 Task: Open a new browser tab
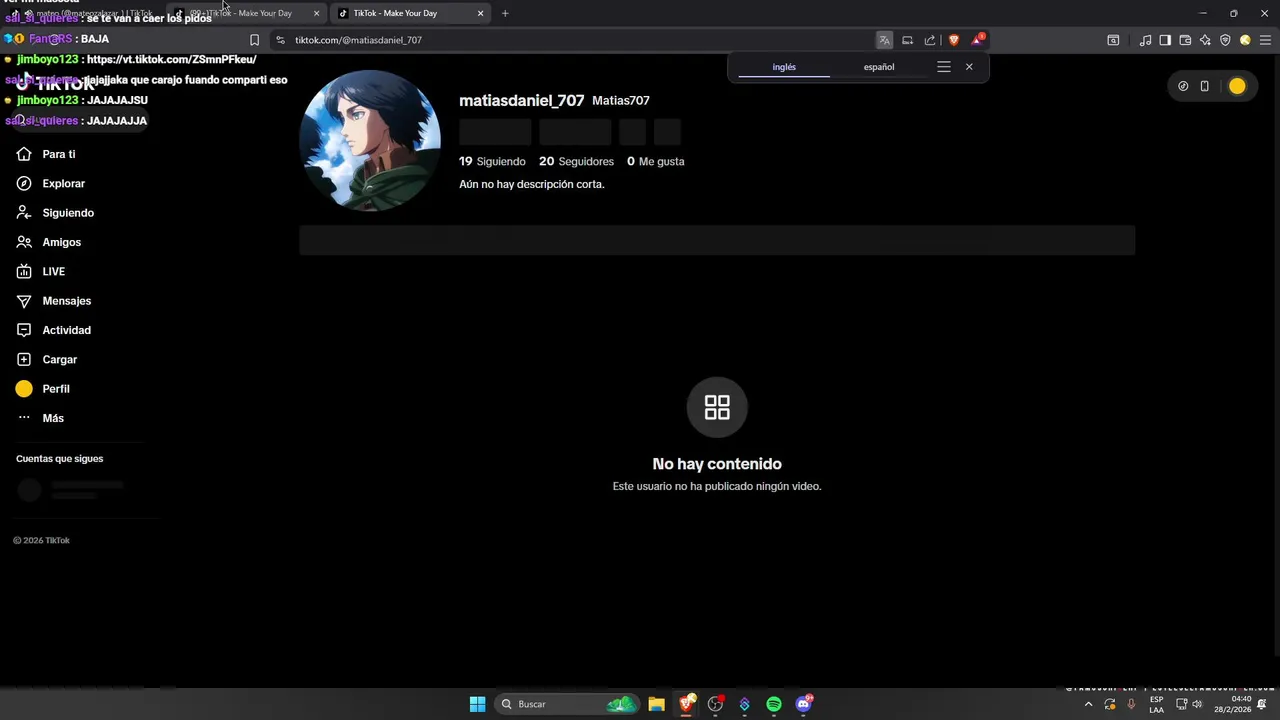pyautogui.click(x=505, y=13)
